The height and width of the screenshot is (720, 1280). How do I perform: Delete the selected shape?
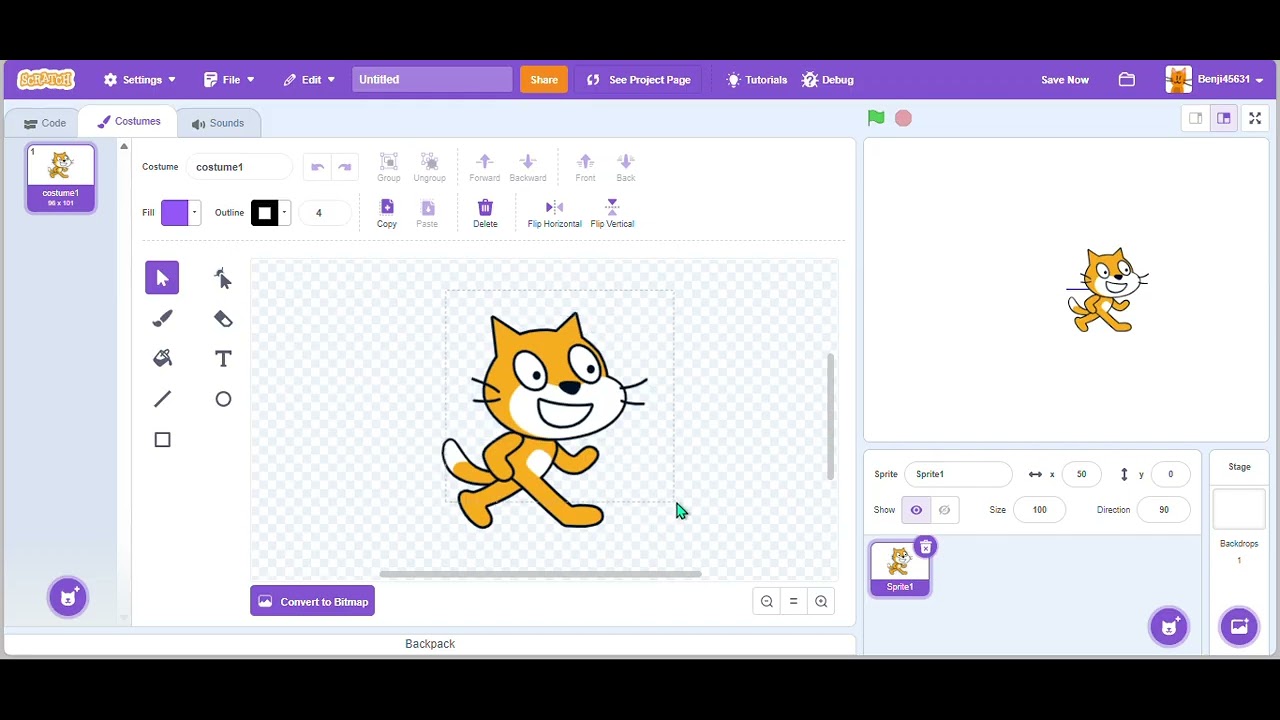(x=485, y=213)
